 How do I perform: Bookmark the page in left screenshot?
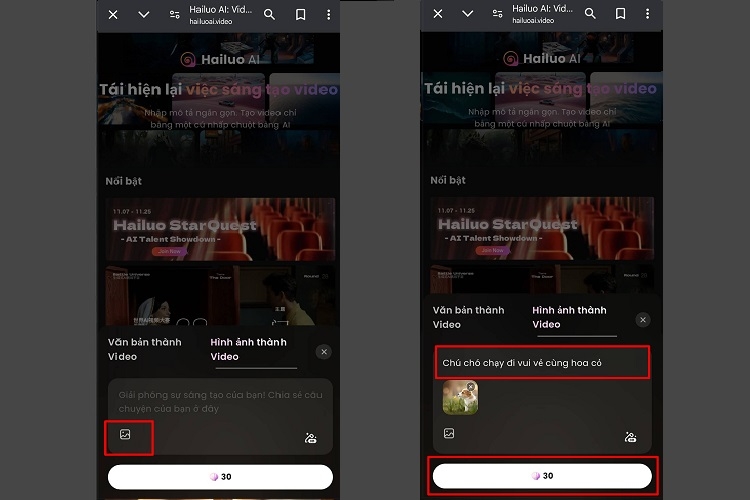(x=300, y=15)
